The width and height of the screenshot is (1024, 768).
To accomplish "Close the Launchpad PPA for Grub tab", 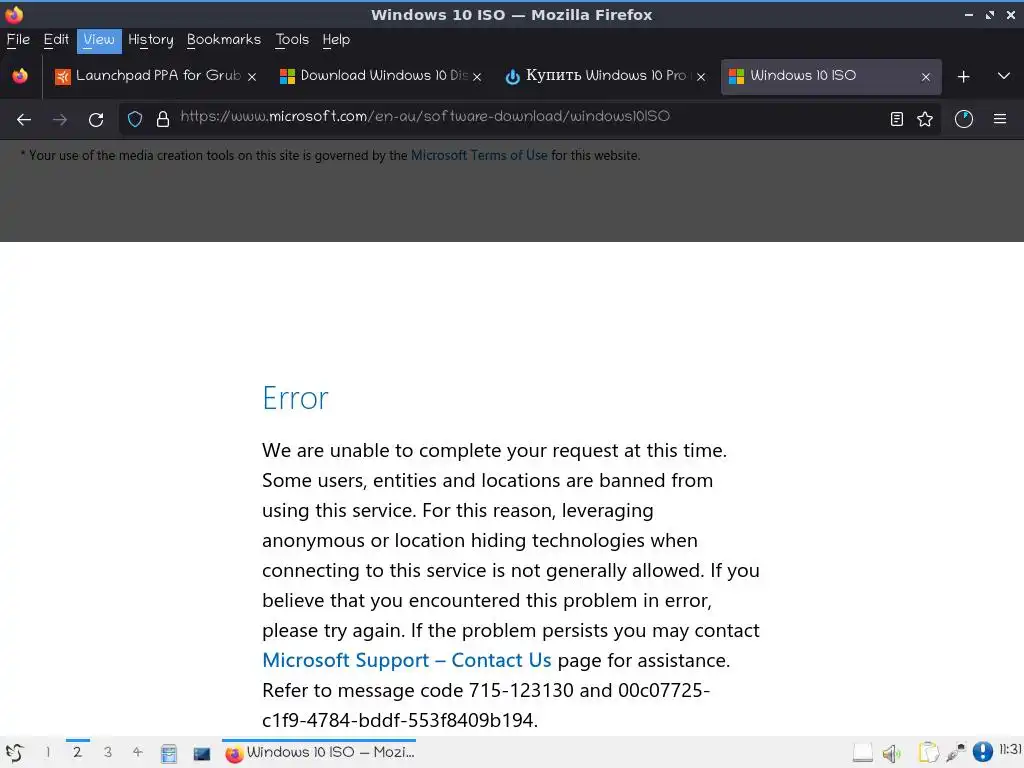I will coord(252,76).
